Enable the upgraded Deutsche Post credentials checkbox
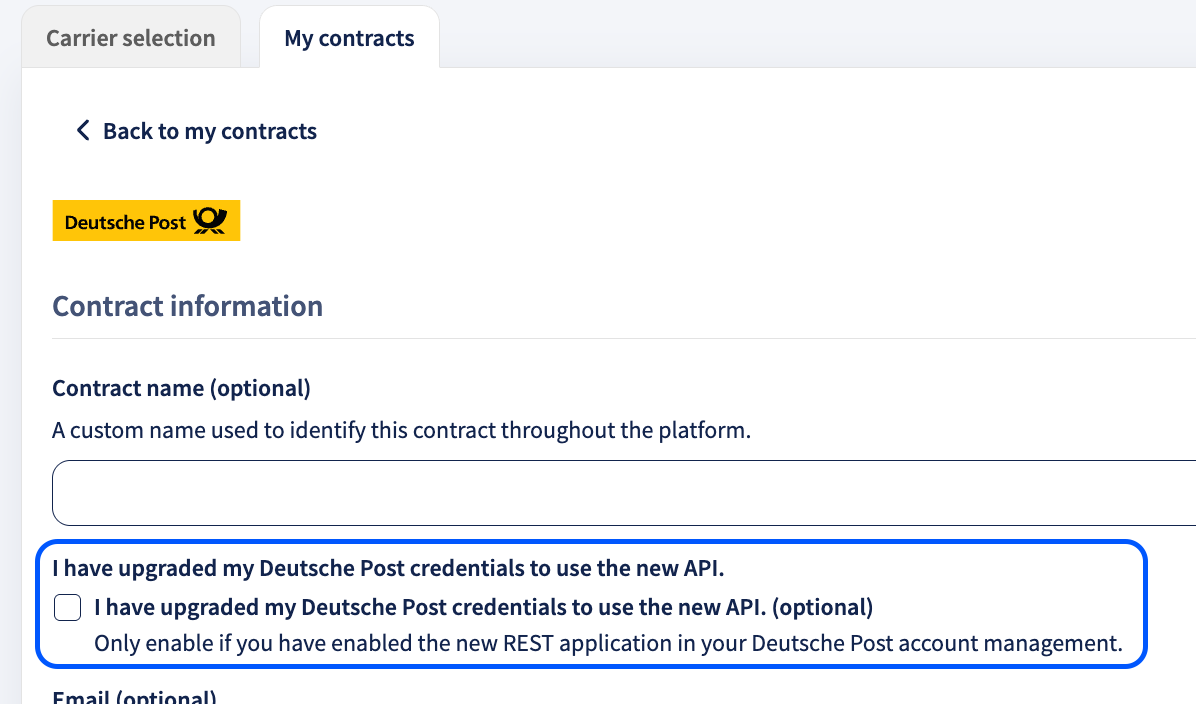 coord(68,608)
